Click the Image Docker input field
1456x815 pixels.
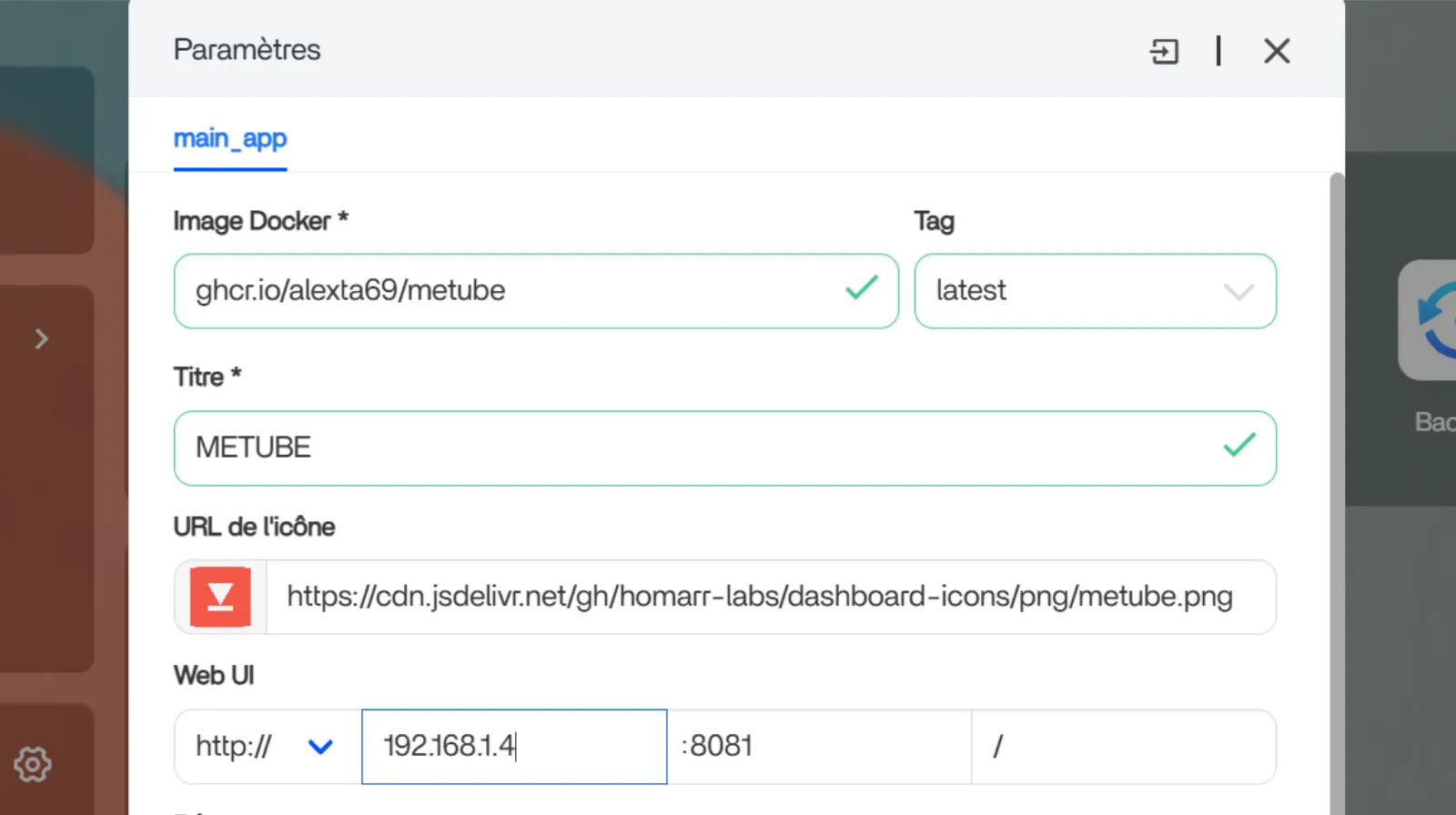tap(510, 291)
